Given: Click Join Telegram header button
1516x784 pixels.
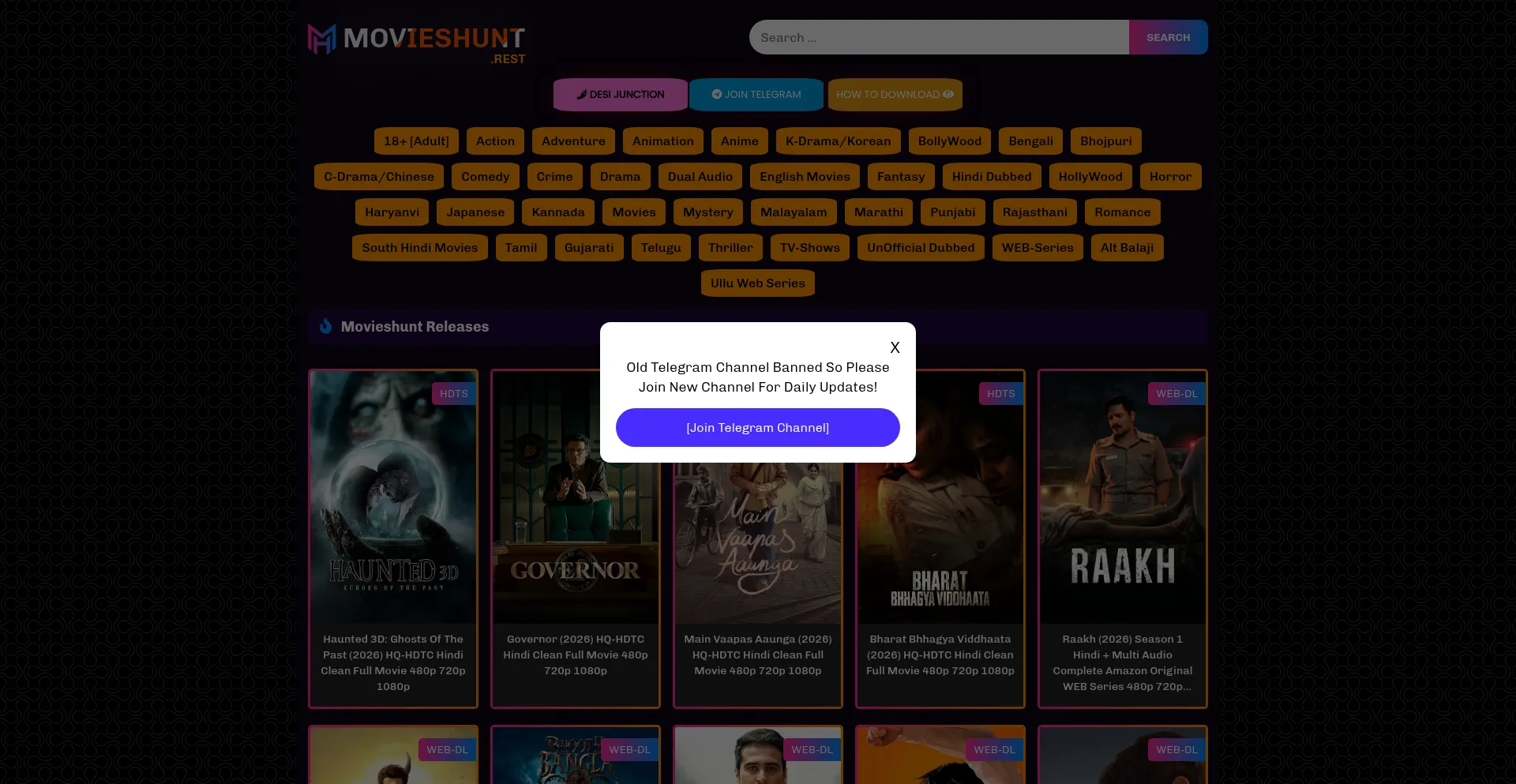Looking at the screenshot, I should coord(756,95).
